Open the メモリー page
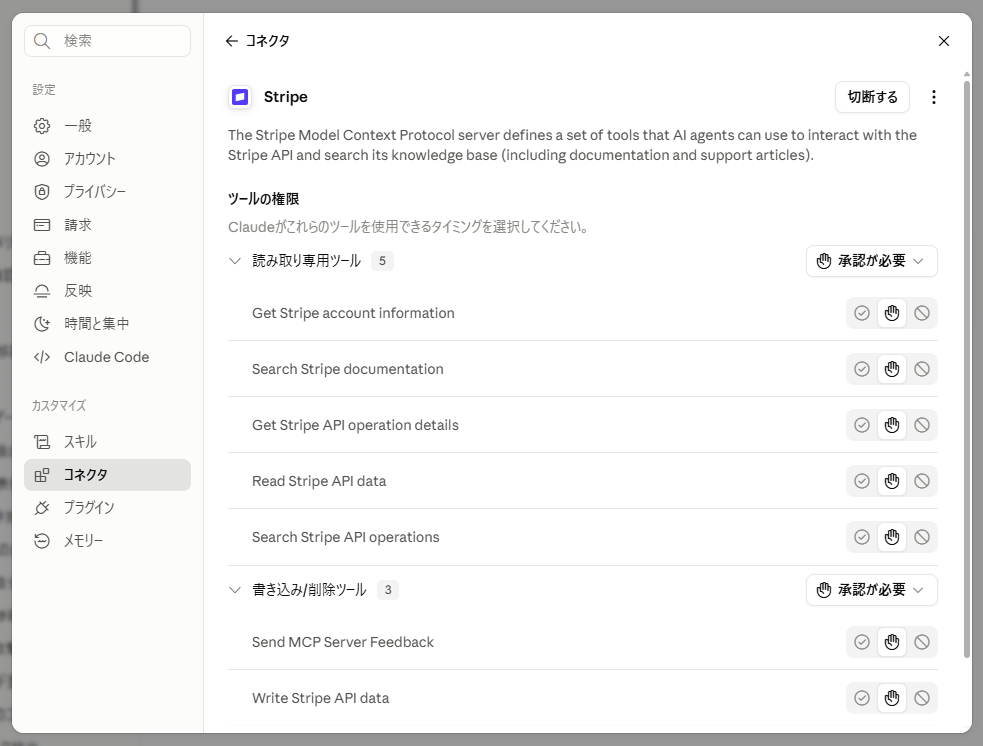This screenshot has height=746, width=983. 107,540
